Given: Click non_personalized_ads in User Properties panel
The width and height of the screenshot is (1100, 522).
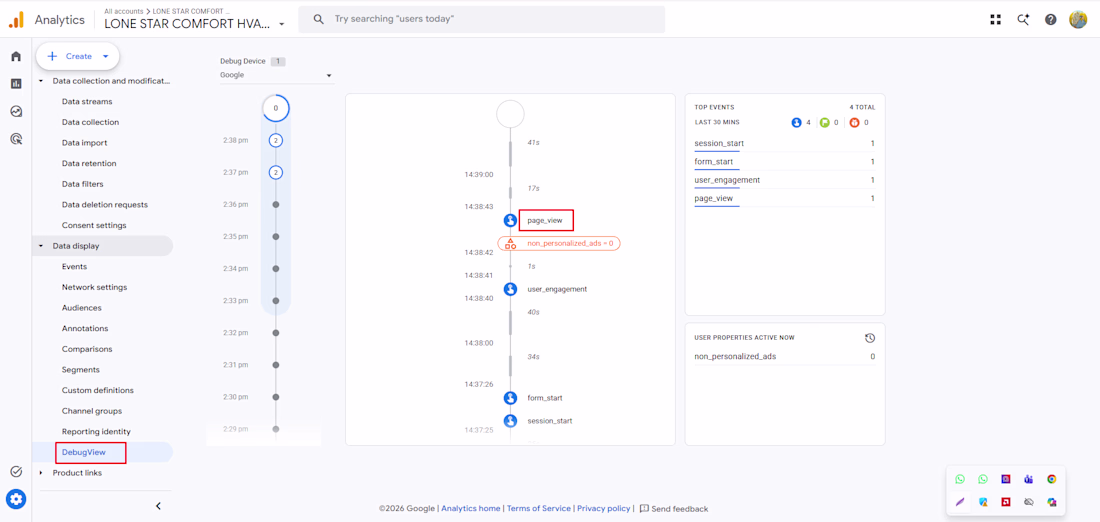Looking at the screenshot, I should coord(735,356).
